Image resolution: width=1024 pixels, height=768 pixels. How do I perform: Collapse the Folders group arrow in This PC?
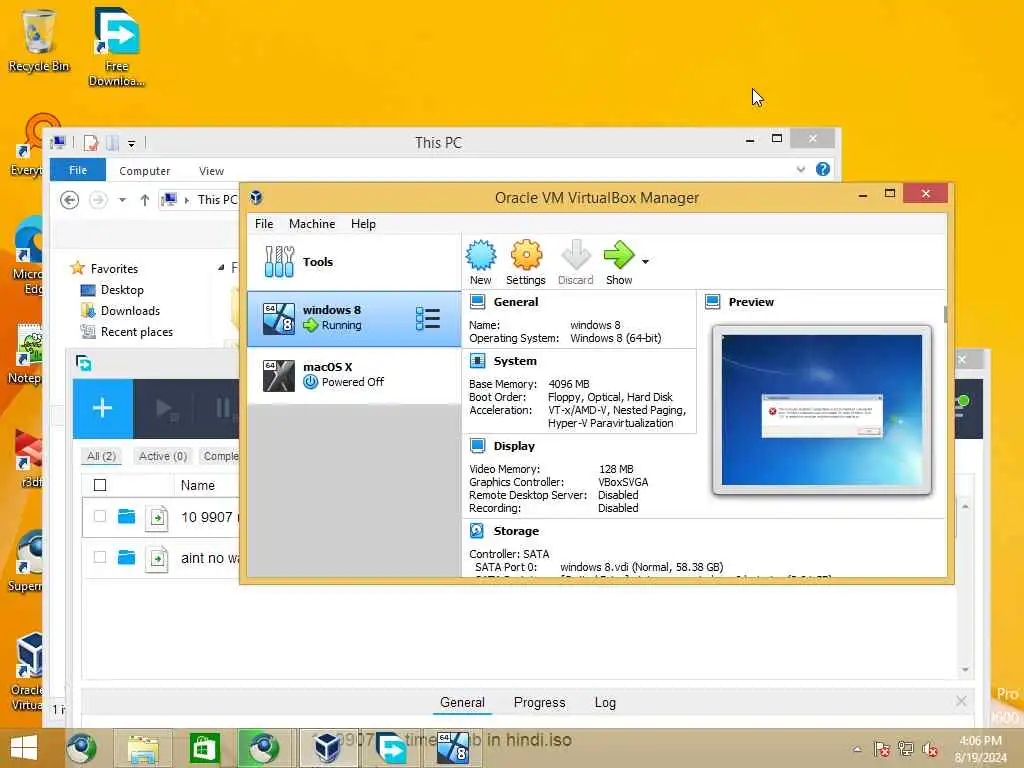click(x=221, y=267)
